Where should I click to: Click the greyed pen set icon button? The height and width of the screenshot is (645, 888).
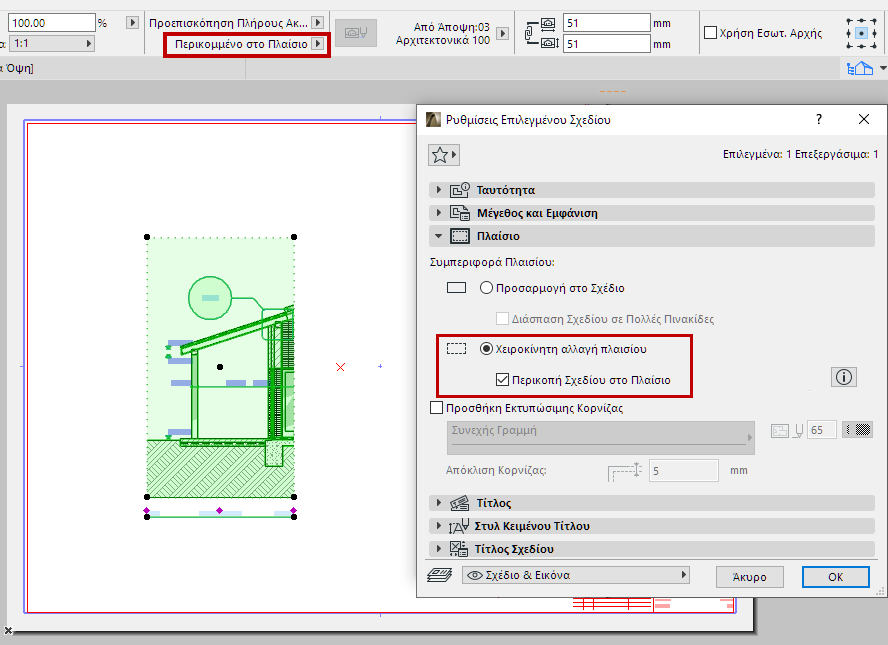(356, 33)
